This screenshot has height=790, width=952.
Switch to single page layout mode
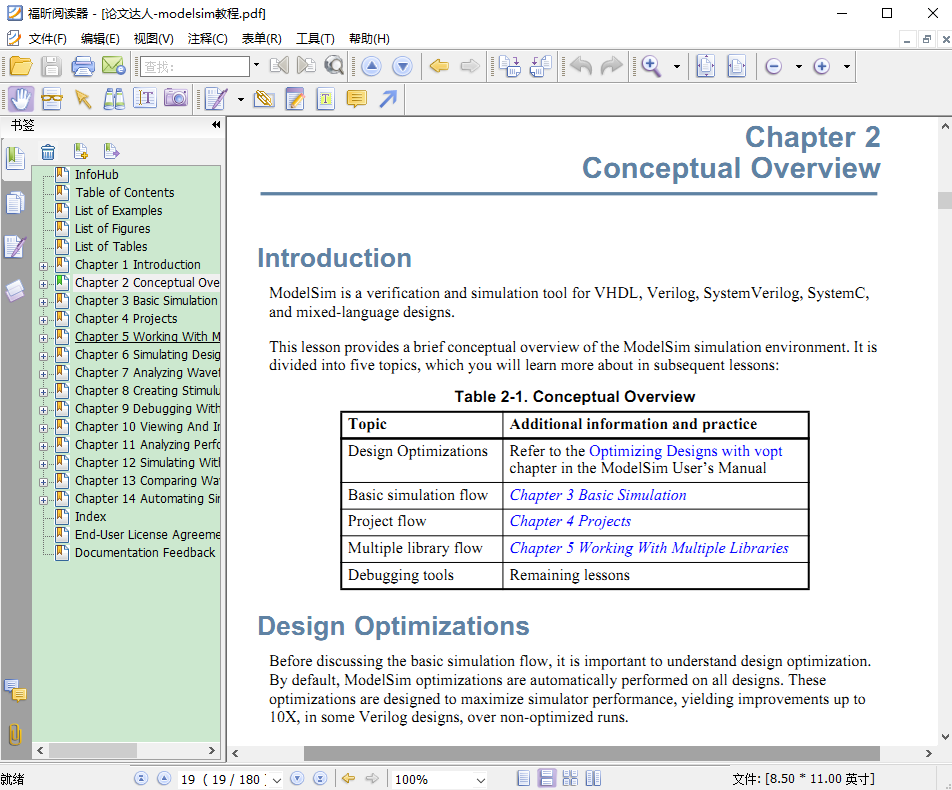click(x=524, y=779)
